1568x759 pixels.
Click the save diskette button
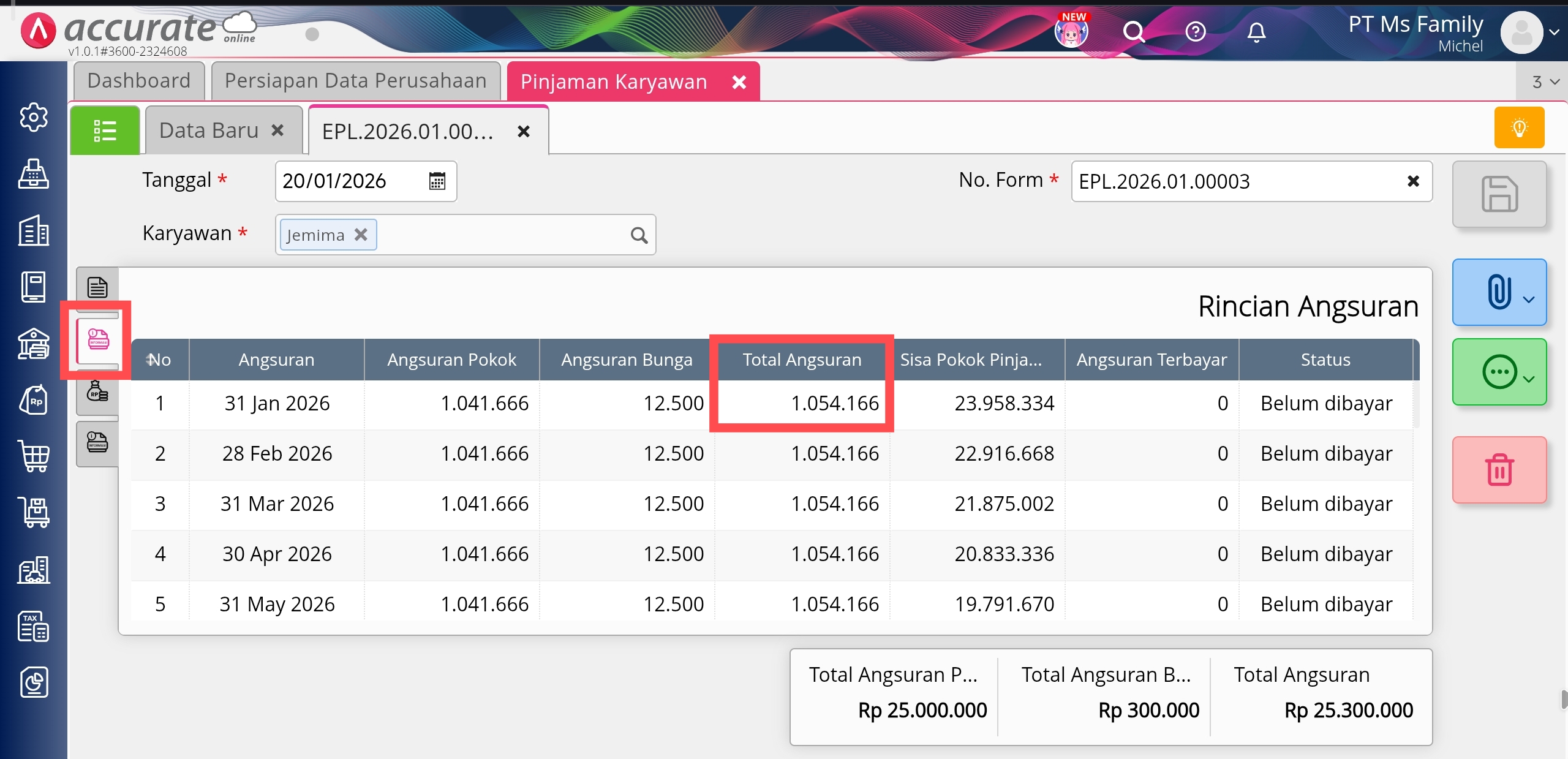tap(1499, 194)
